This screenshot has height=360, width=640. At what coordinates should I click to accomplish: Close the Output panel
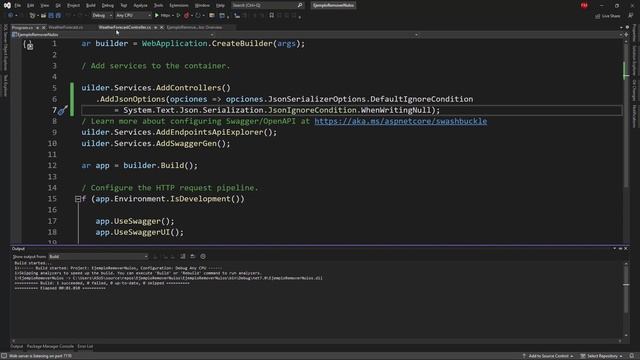coord(626,249)
